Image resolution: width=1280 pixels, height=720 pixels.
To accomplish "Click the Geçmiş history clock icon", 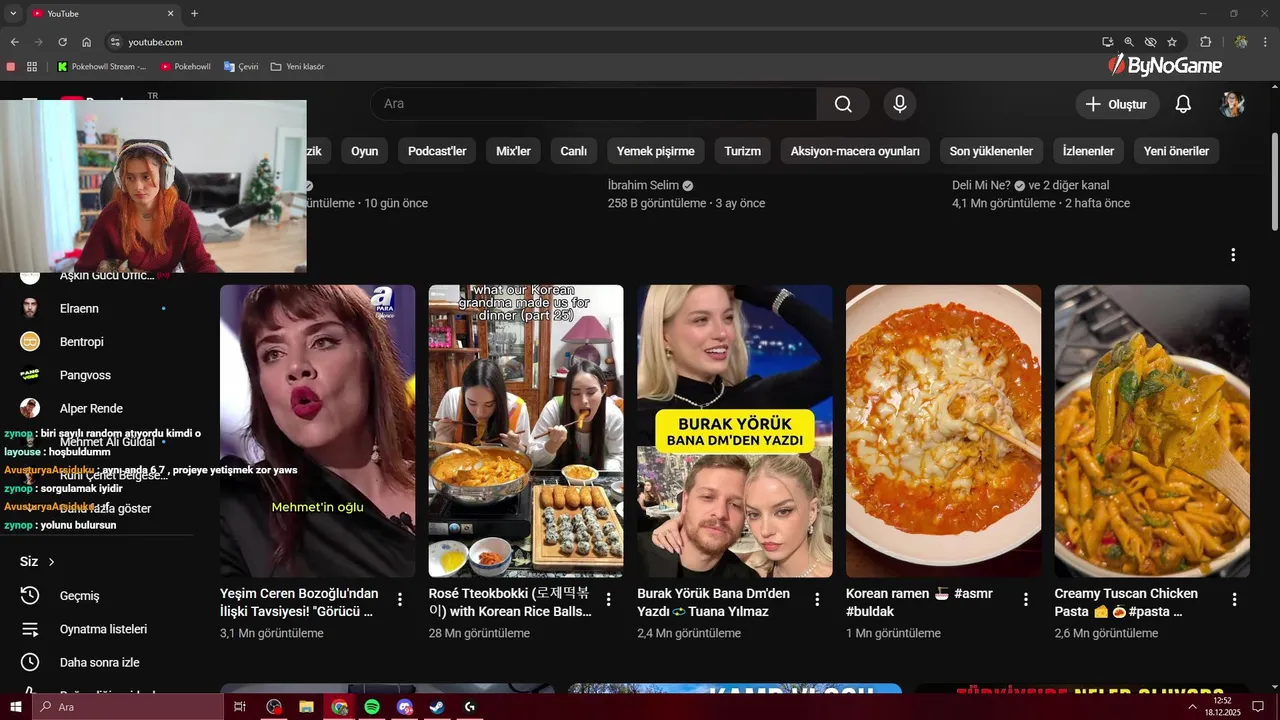I will point(30,595).
